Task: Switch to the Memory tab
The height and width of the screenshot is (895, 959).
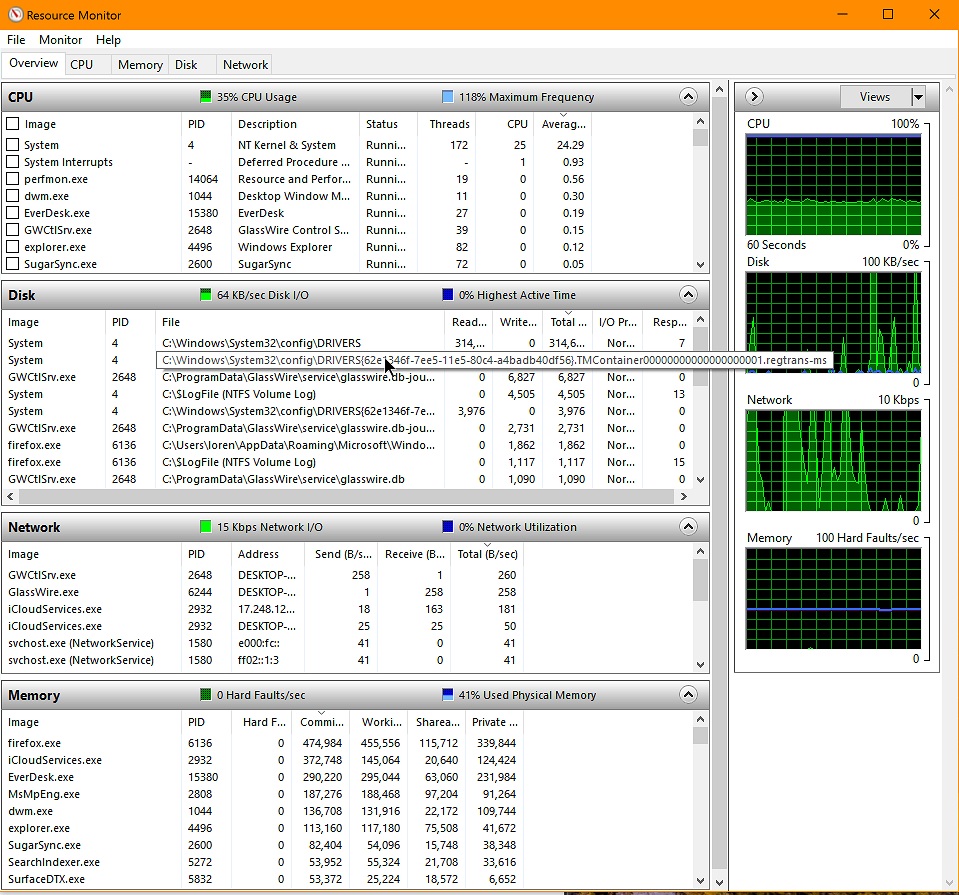Action: [140, 65]
